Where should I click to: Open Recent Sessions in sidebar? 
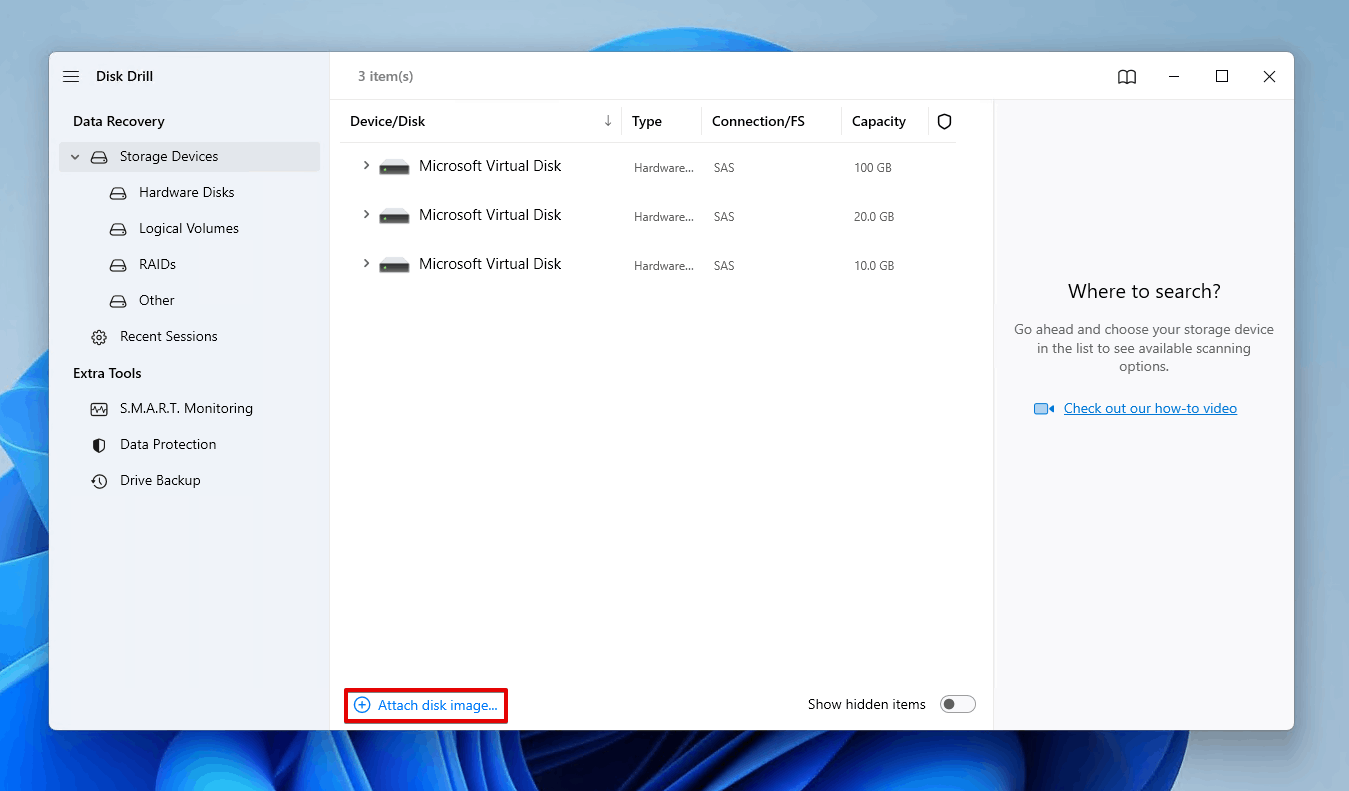169,336
